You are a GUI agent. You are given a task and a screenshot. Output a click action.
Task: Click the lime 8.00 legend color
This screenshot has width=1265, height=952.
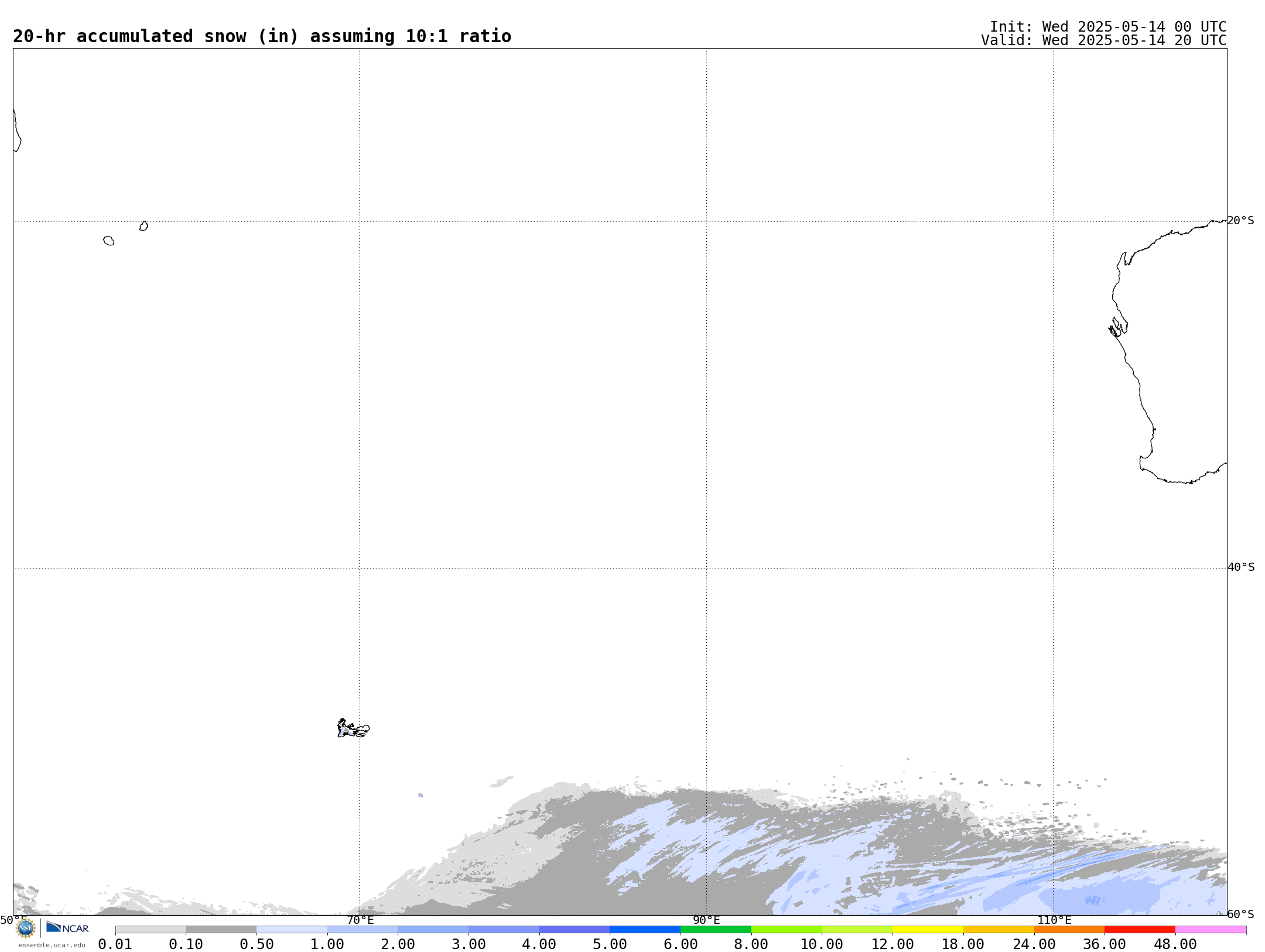(x=787, y=930)
